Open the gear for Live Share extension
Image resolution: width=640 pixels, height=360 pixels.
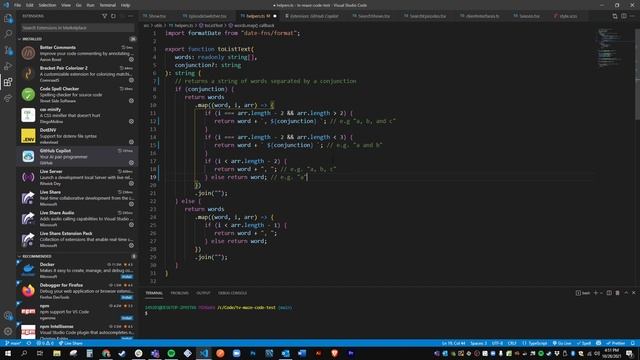pyautogui.click(x=131, y=204)
